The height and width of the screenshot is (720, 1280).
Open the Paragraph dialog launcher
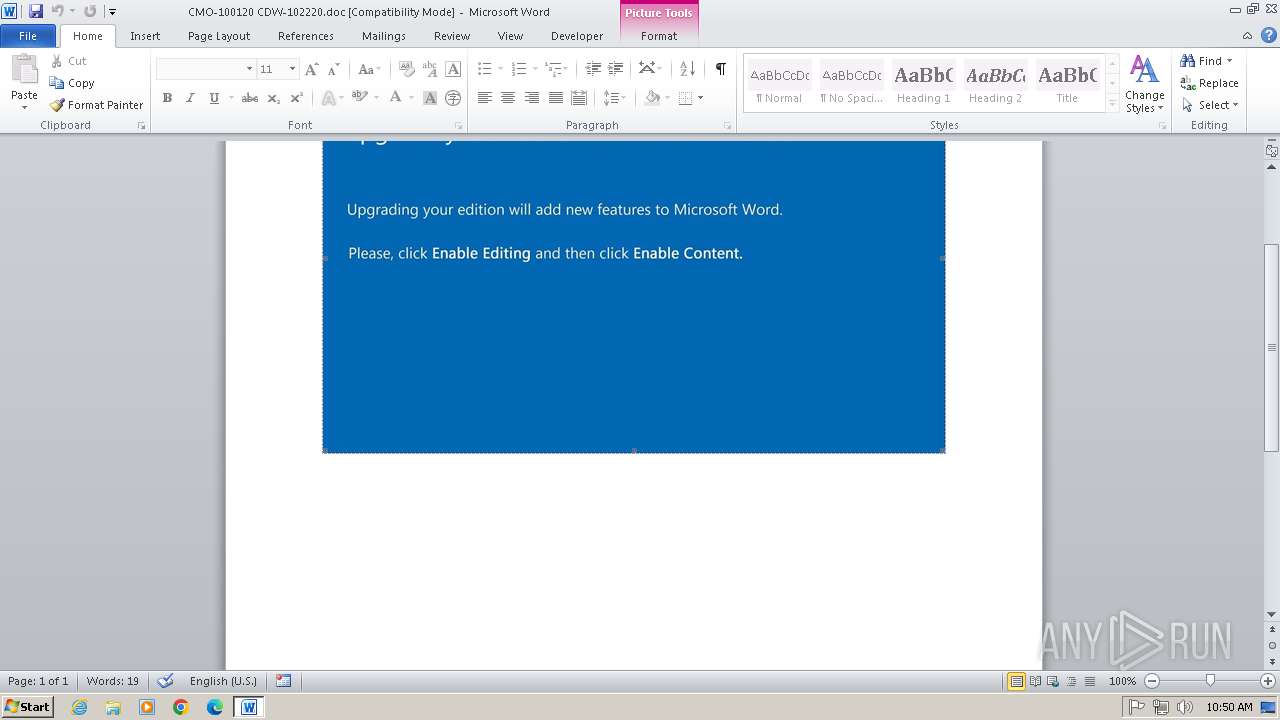tap(727, 126)
